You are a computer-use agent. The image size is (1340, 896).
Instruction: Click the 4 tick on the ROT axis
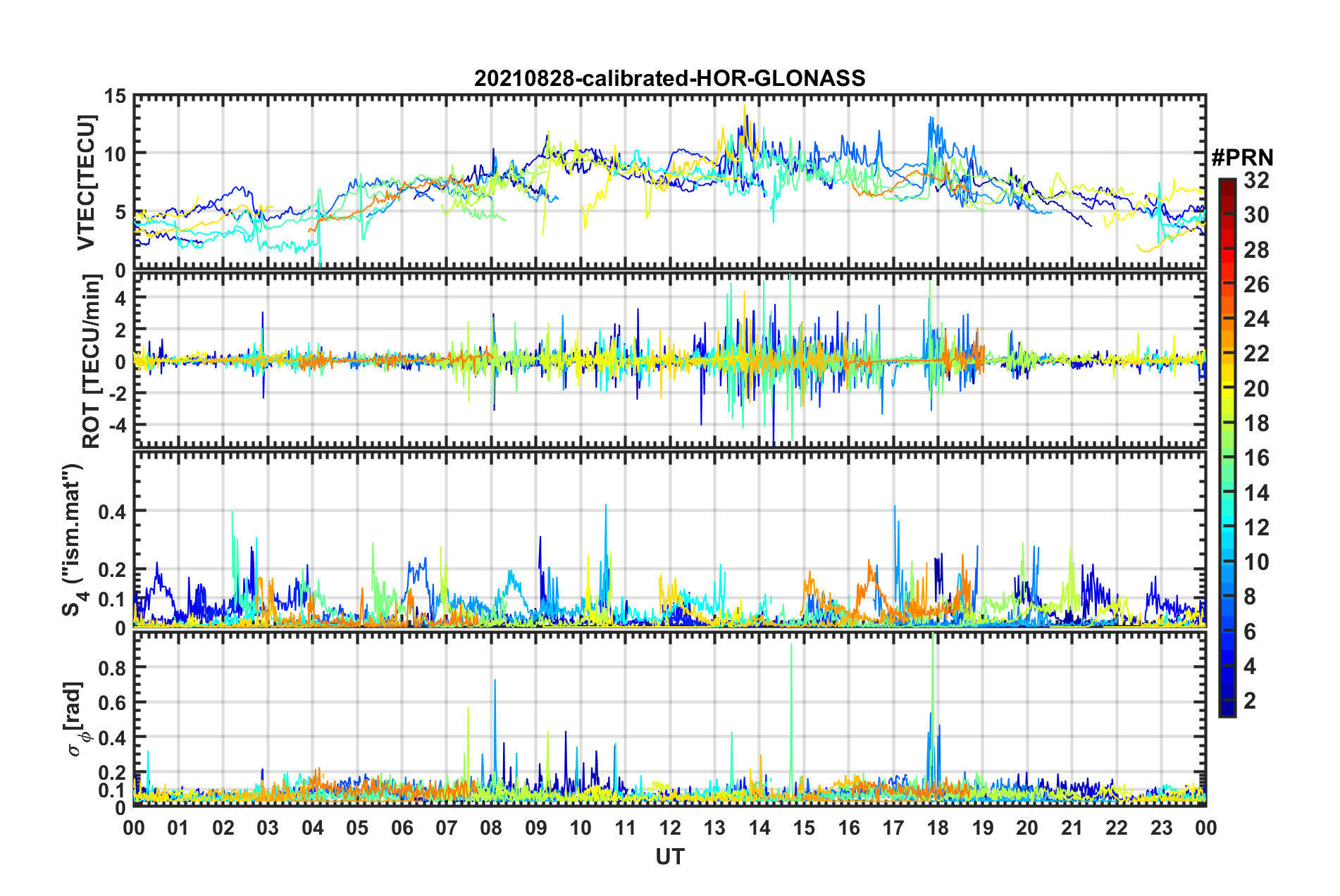(120, 299)
